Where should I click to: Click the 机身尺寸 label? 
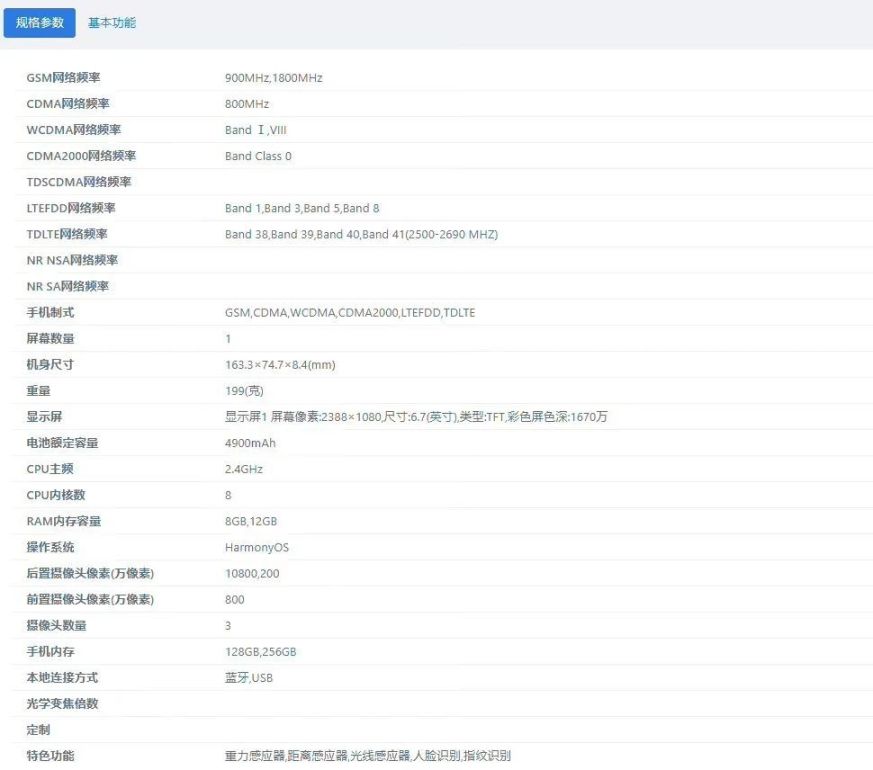coord(50,365)
